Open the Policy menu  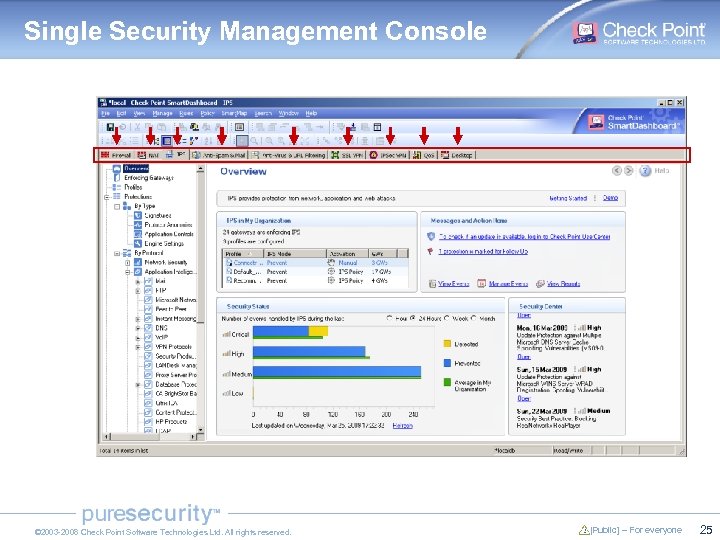click(x=208, y=113)
